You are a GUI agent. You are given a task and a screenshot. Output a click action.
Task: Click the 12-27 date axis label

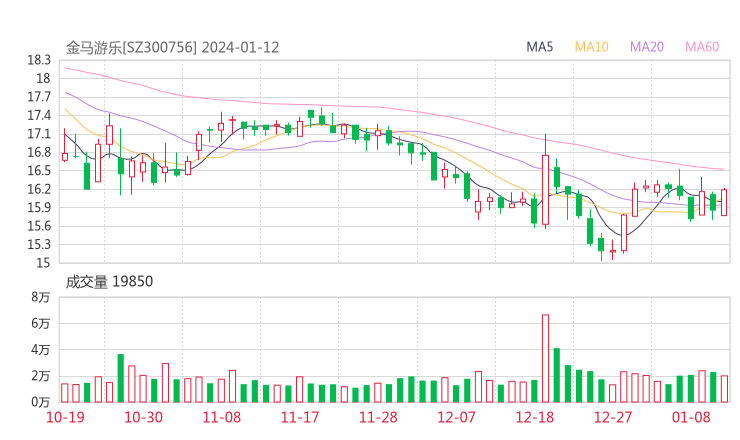click(x=613, y=417)
